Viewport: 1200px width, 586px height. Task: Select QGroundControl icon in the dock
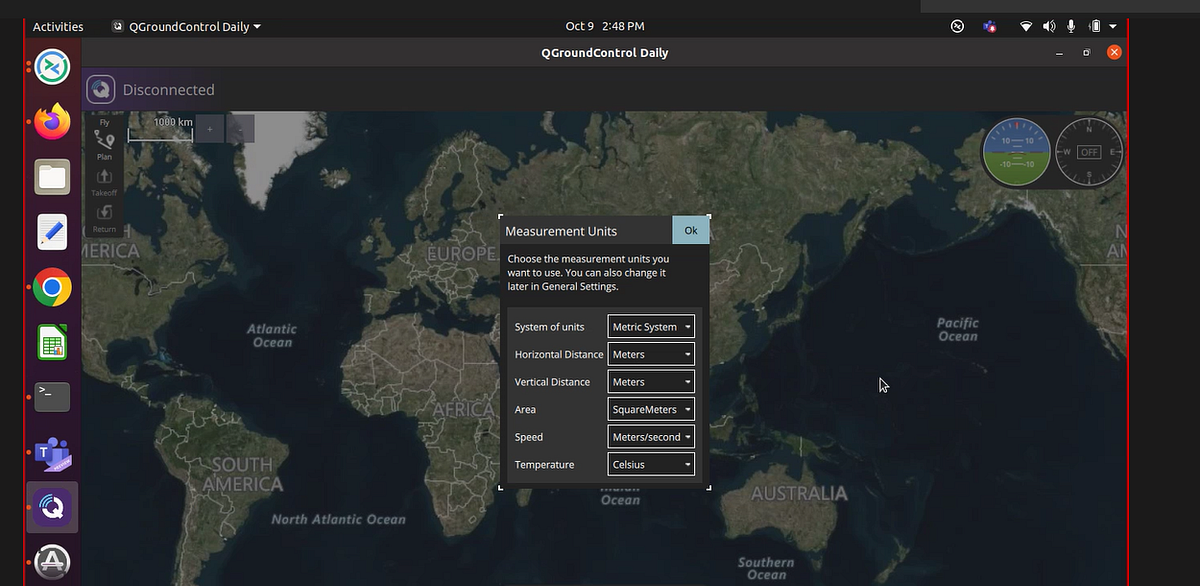coord(52,508)
